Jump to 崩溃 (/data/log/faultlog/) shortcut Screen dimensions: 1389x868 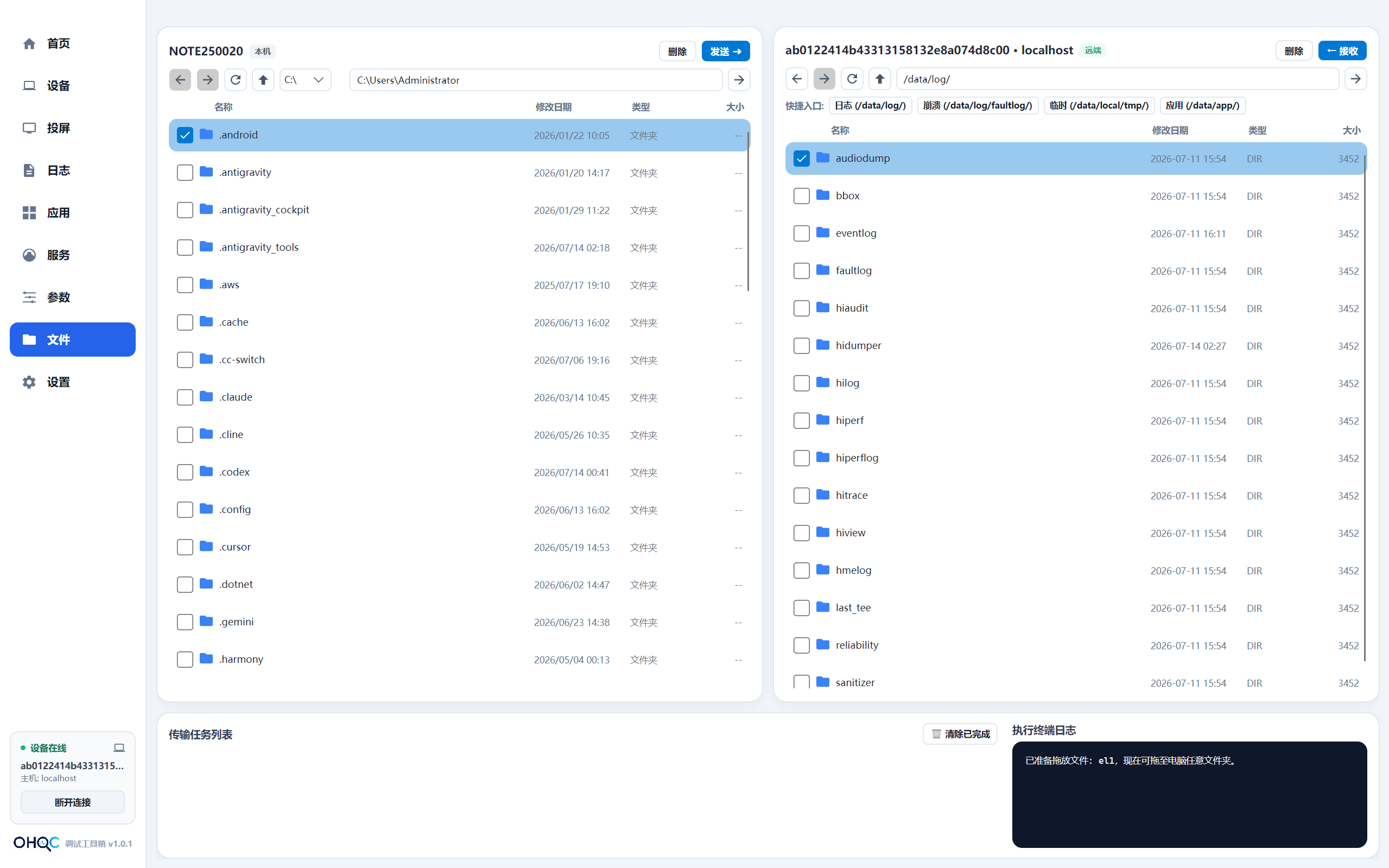(x=978, y=106)
